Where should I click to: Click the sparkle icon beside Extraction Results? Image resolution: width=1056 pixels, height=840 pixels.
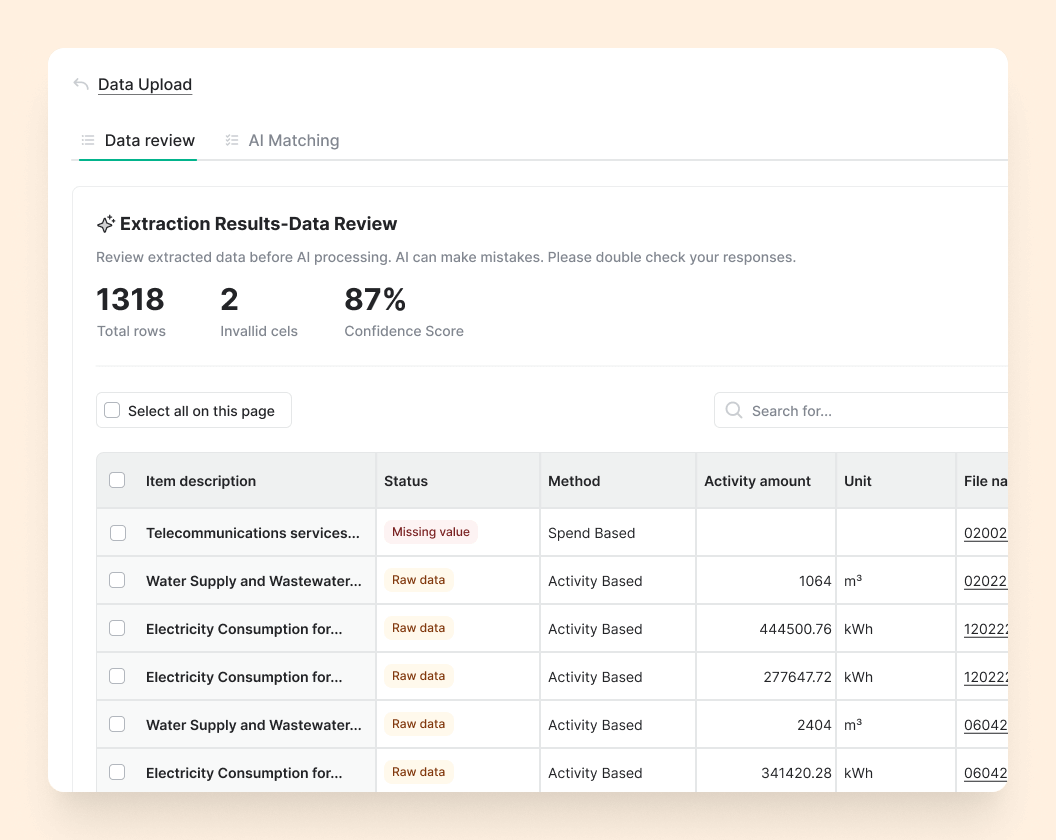105,224
